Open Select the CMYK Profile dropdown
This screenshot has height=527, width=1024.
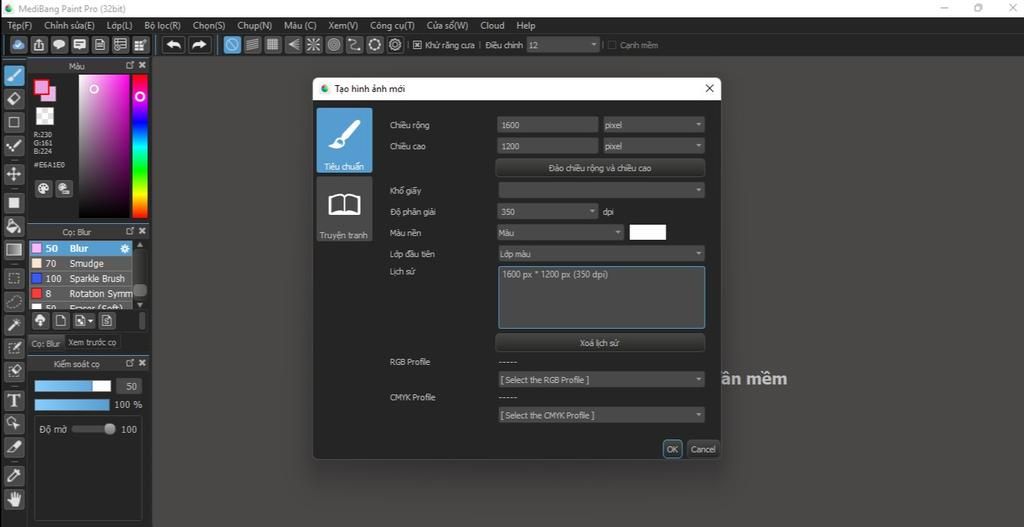601,415
